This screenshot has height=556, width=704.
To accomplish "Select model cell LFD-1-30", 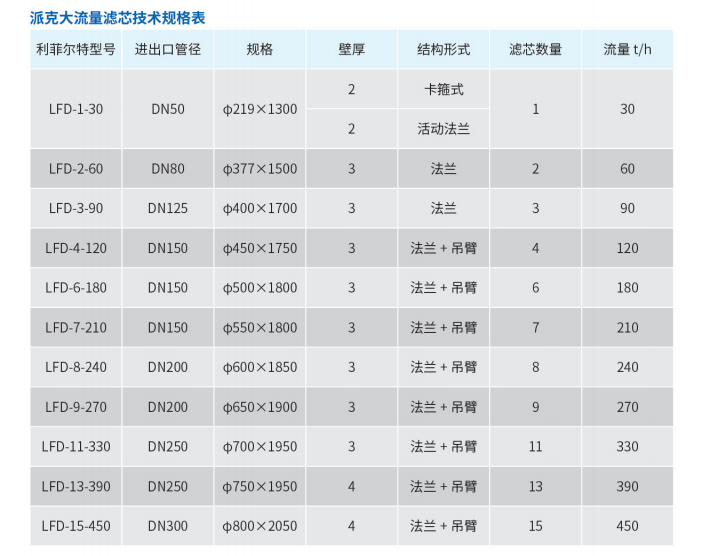I will pos(76,109).
